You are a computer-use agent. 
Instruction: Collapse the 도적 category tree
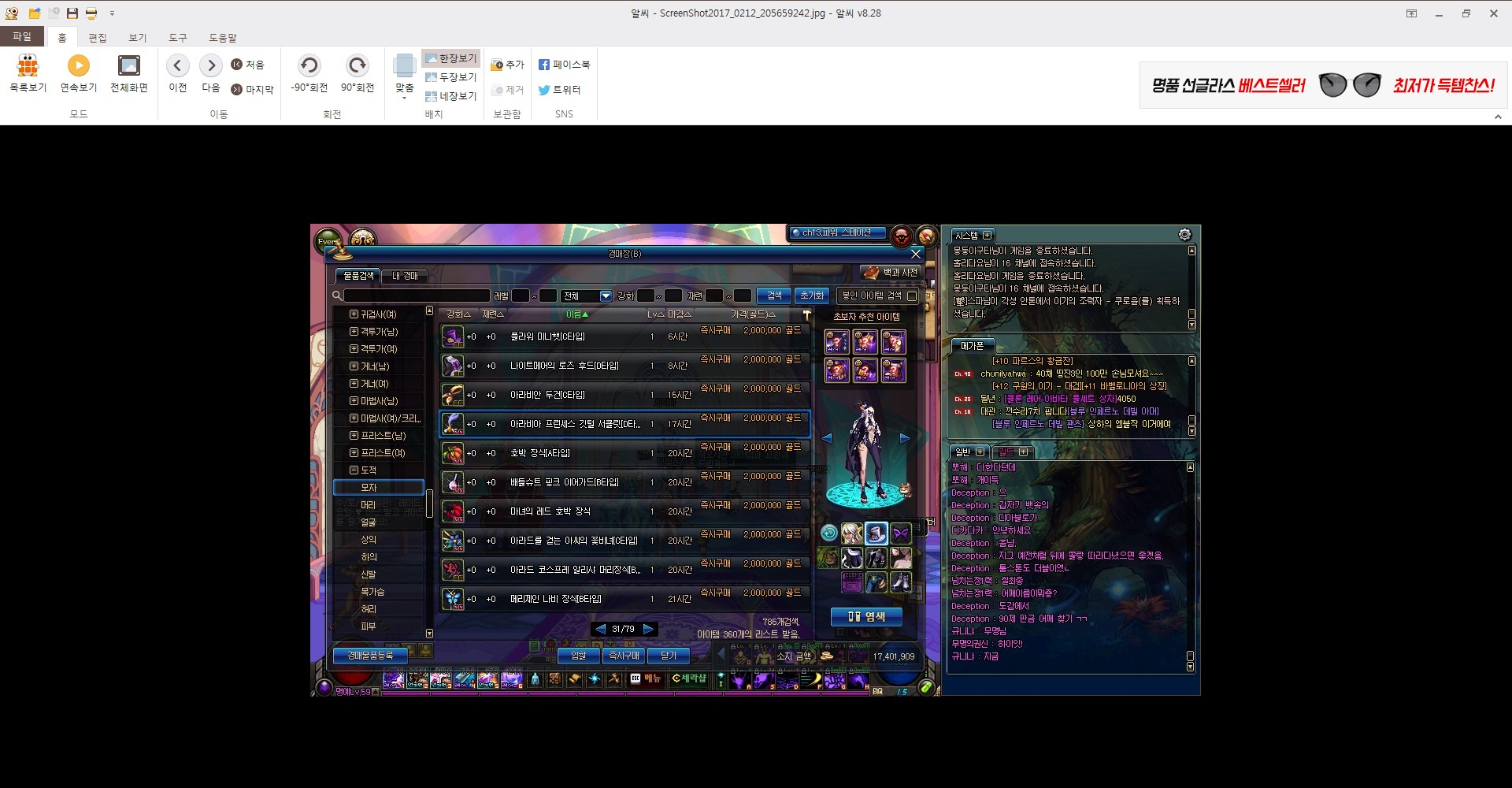click(x=354, y=470)
